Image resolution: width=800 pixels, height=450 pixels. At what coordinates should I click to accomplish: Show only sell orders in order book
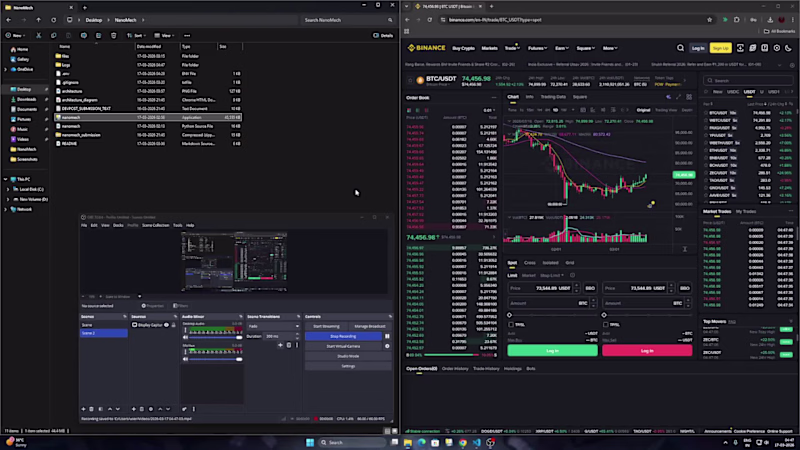[x=426, y=110]
